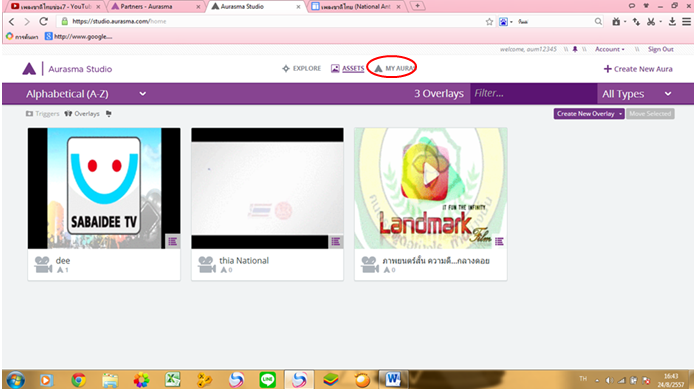Open the SABAIDEE TV overlay thumbnail
The image size is (694, 389).
(104, 188)
